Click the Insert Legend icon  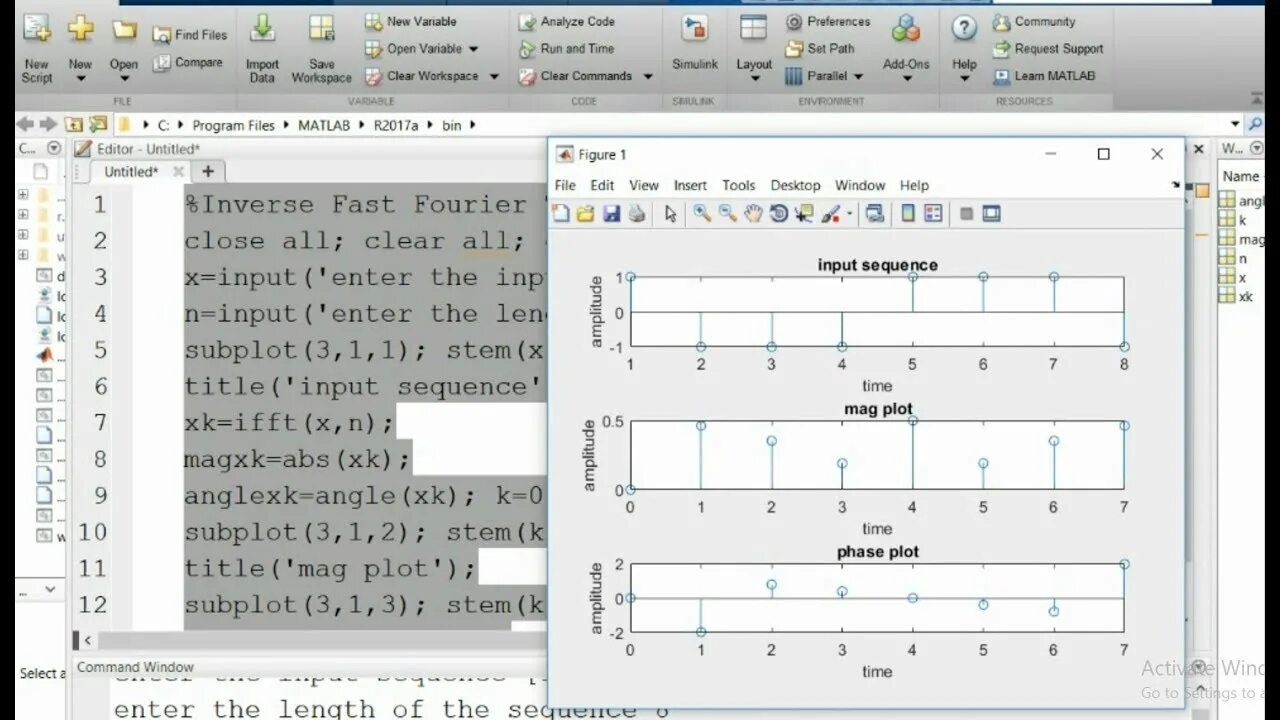click(933, 213)
